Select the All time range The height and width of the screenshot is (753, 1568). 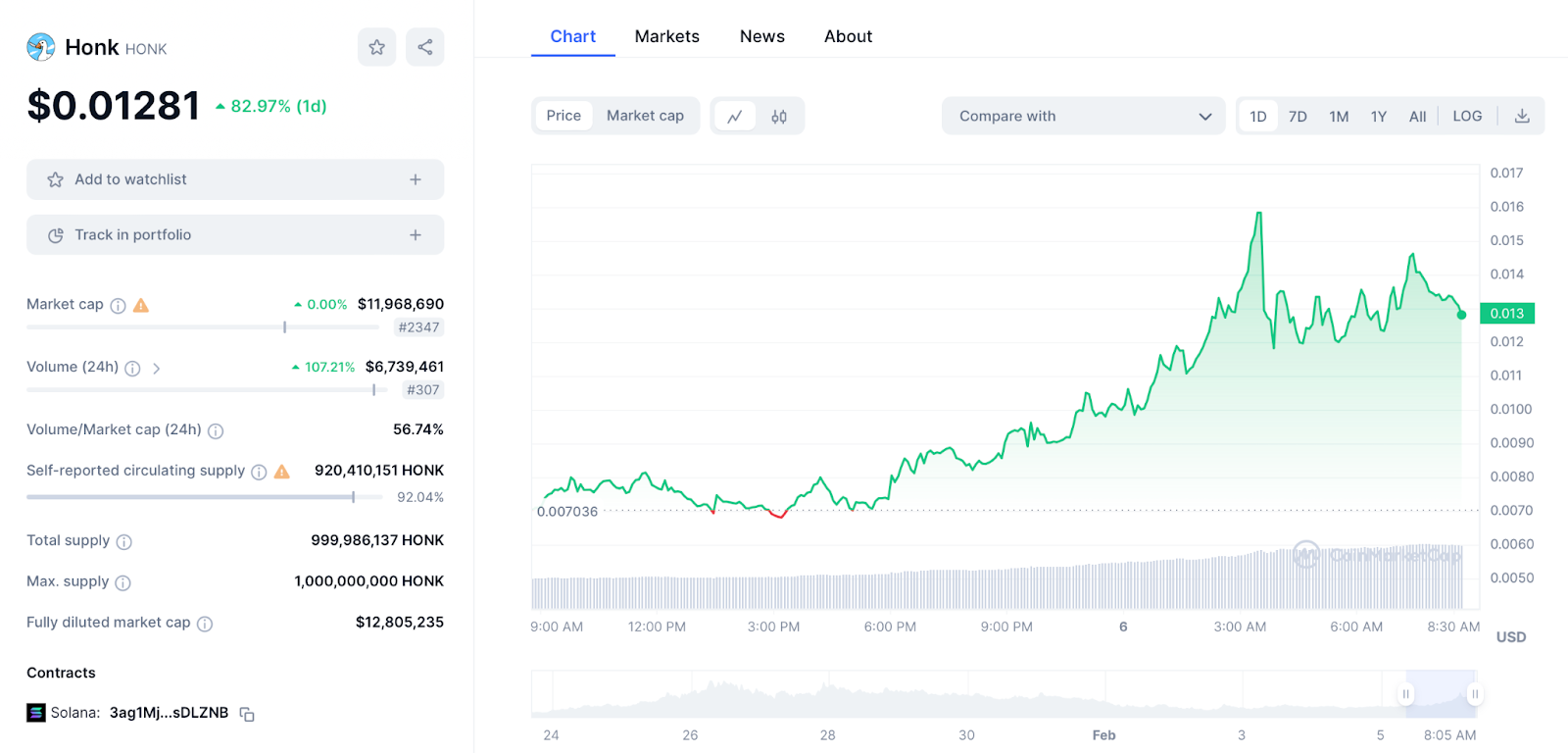tap(1417, 116)
